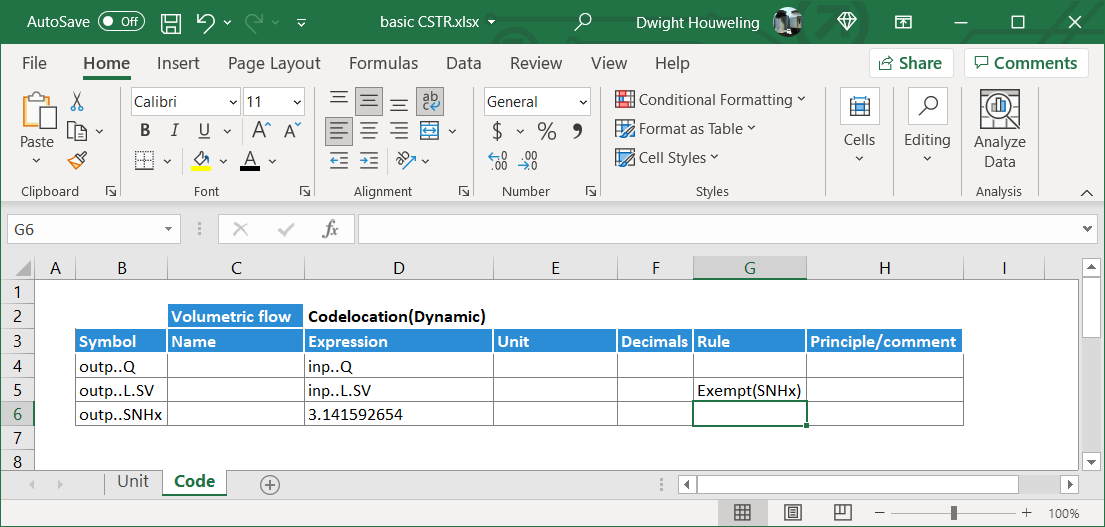Switch to the Unit sheet tab
The height and width of the screenshot is (527, 1105).
pyautogui.click(x=133, y=482)
